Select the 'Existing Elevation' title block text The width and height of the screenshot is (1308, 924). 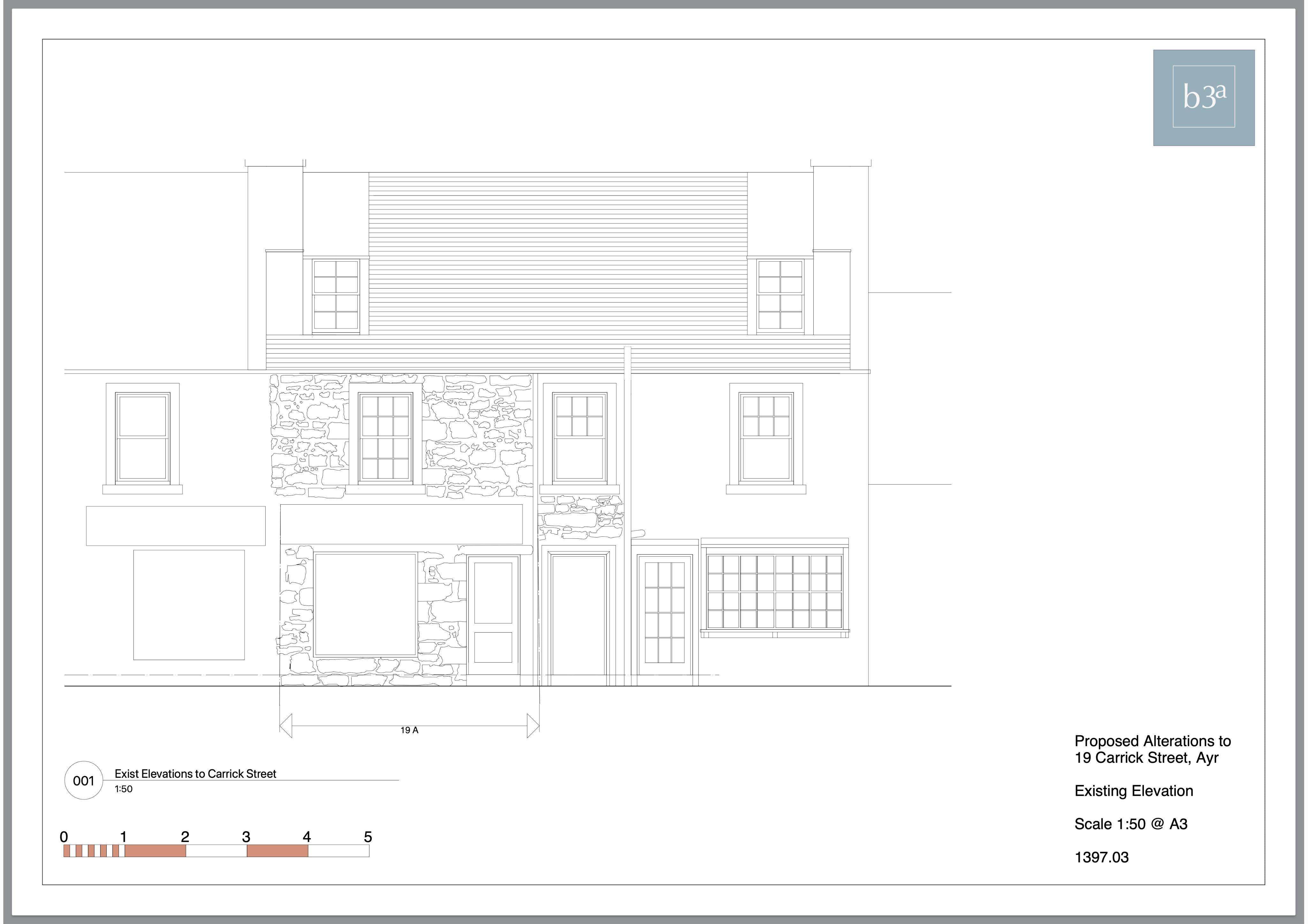point(1134,791)
